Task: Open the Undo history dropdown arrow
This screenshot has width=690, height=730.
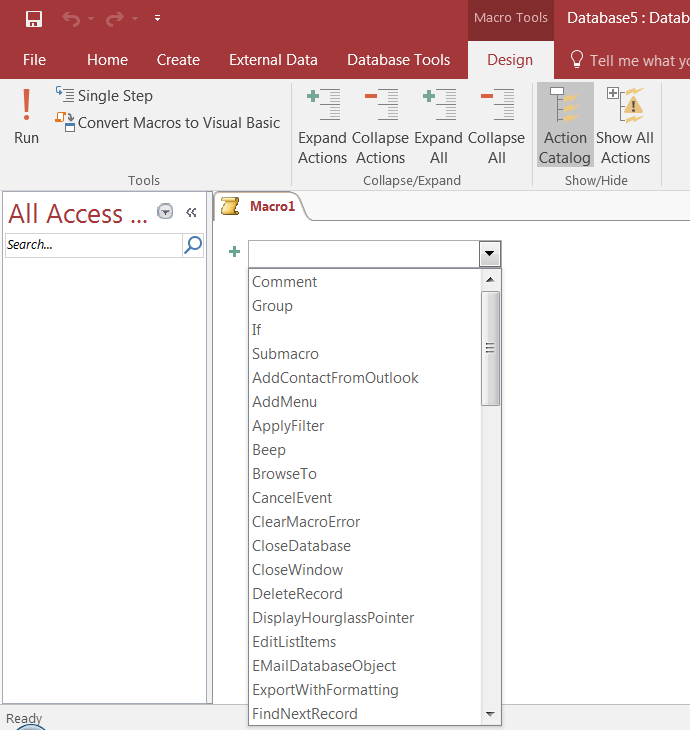Action: (x=91, y=19)
